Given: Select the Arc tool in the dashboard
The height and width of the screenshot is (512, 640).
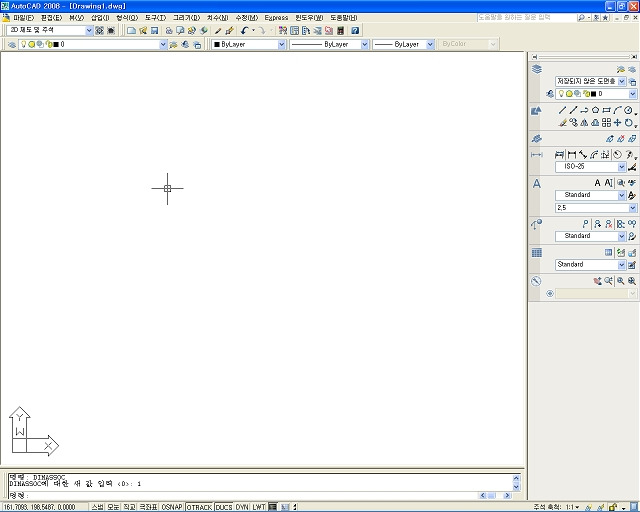Looking at the screenshot, I should [x=617, y=110].
